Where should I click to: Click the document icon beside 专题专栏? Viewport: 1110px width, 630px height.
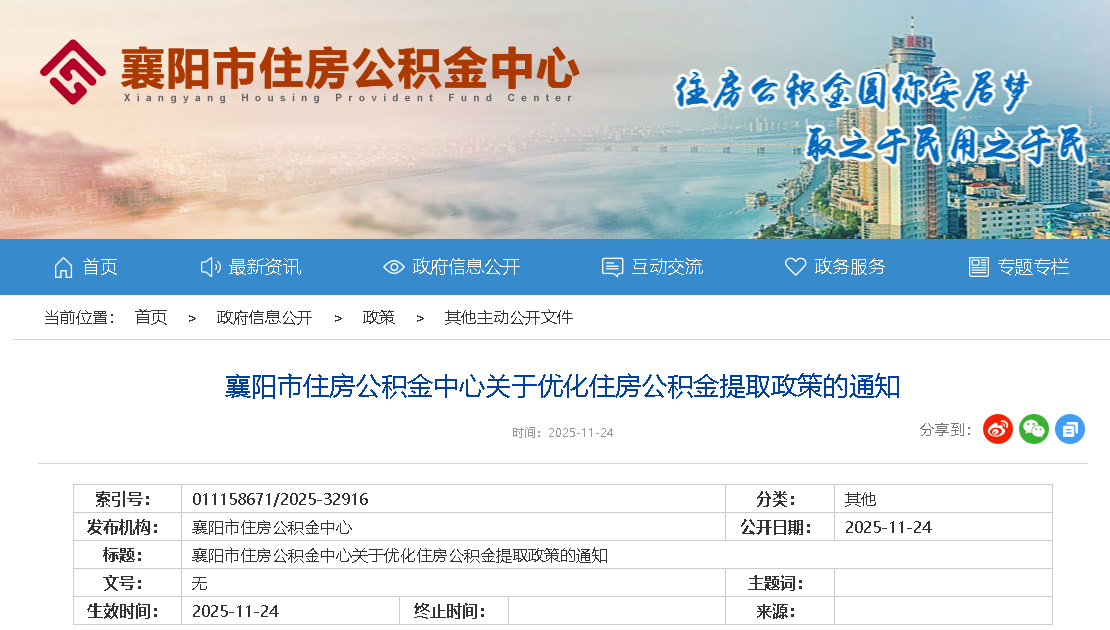[978, 267]
